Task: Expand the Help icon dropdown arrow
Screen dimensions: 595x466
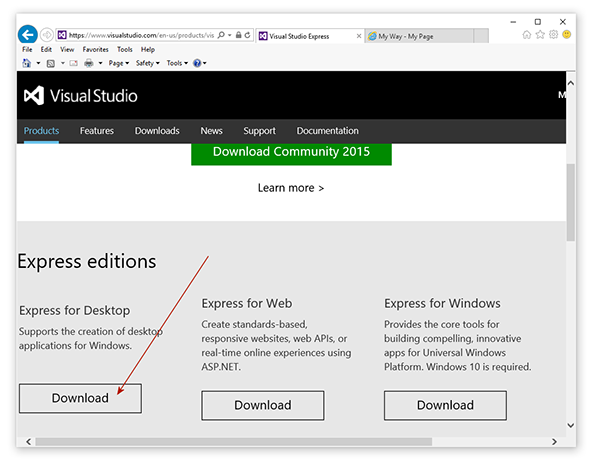Action: coord(205,63)
